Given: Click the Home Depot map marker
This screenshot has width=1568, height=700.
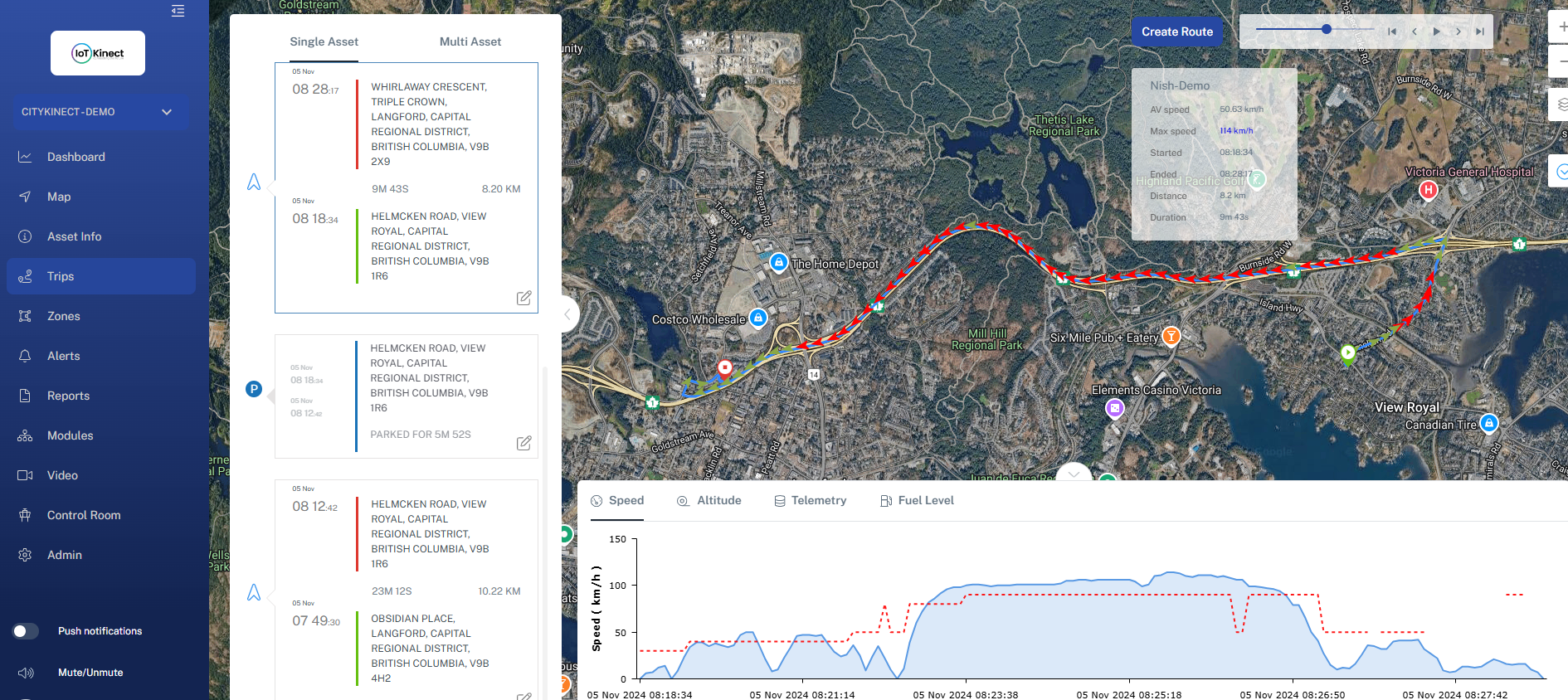Looking at the screenshot, I should point(778,262).
